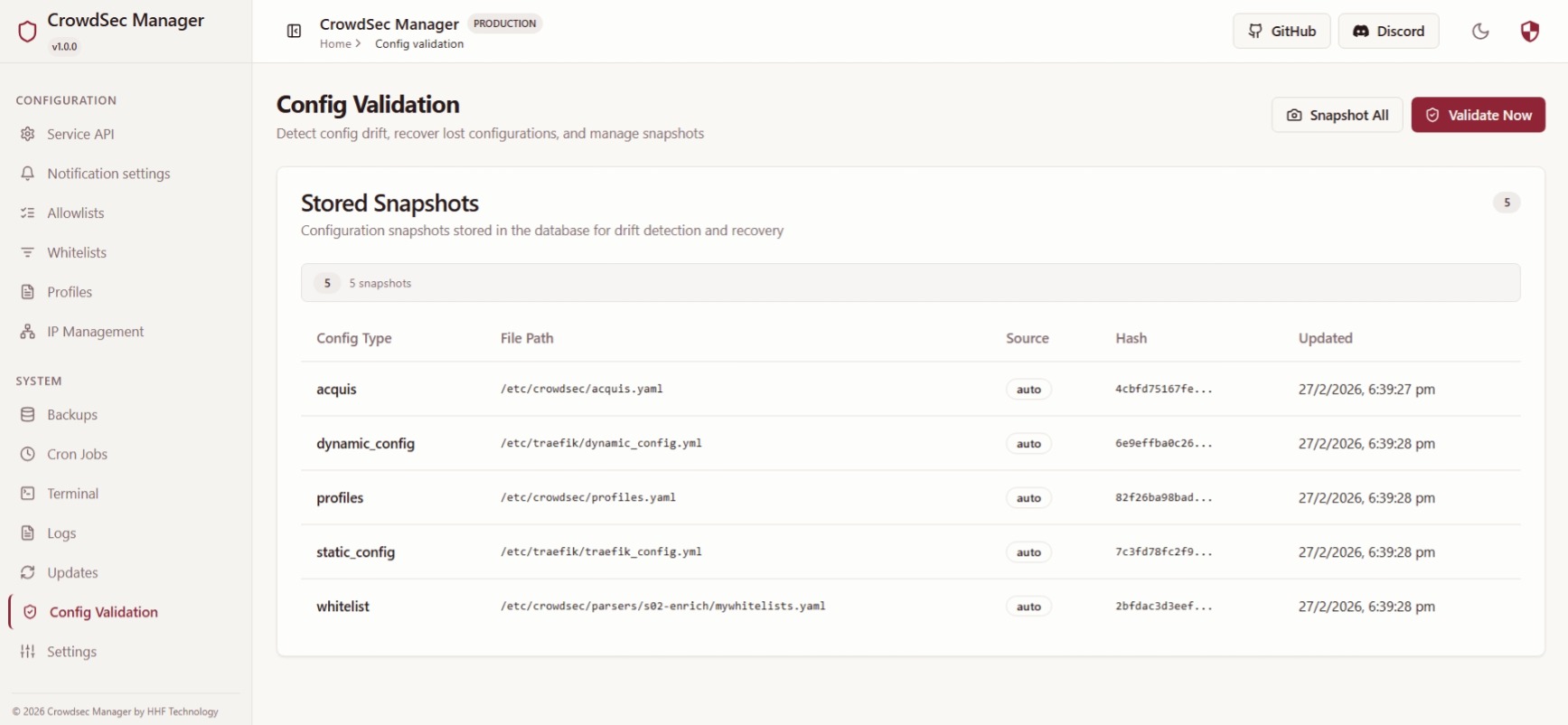Click the Hash column header
The height and width of the screenshot is (725, 1568).
tap(1131, 338)
